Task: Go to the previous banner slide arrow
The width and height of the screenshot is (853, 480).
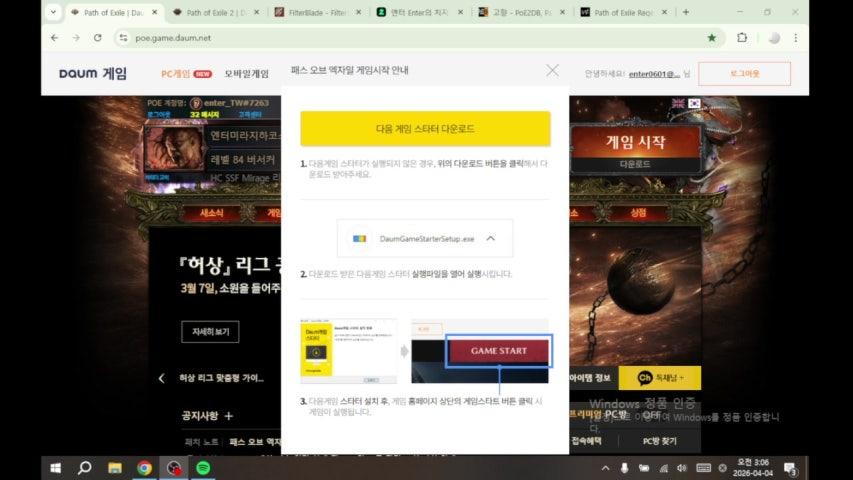Action: point(162,378)
